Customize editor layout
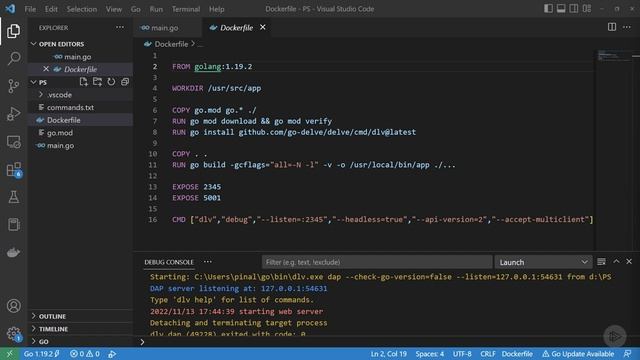The width and height of the screenshot is (640, 360). [x=587, y=9]
